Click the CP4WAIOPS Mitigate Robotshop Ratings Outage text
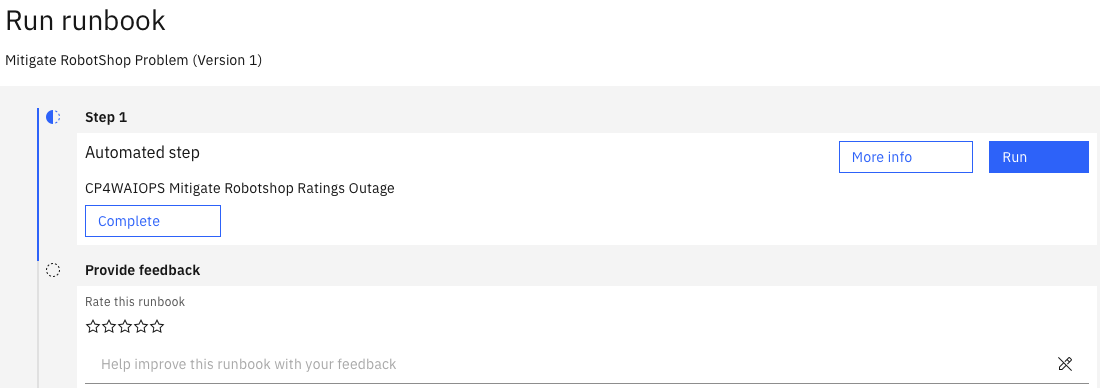Viewport: 1100px width, 388px height. click(240, 188)
